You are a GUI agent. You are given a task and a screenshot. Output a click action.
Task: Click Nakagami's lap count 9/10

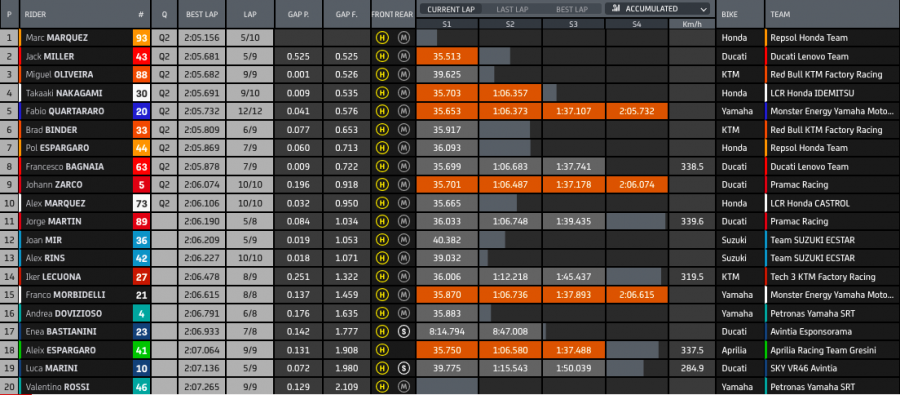click(x=250, y=93)
